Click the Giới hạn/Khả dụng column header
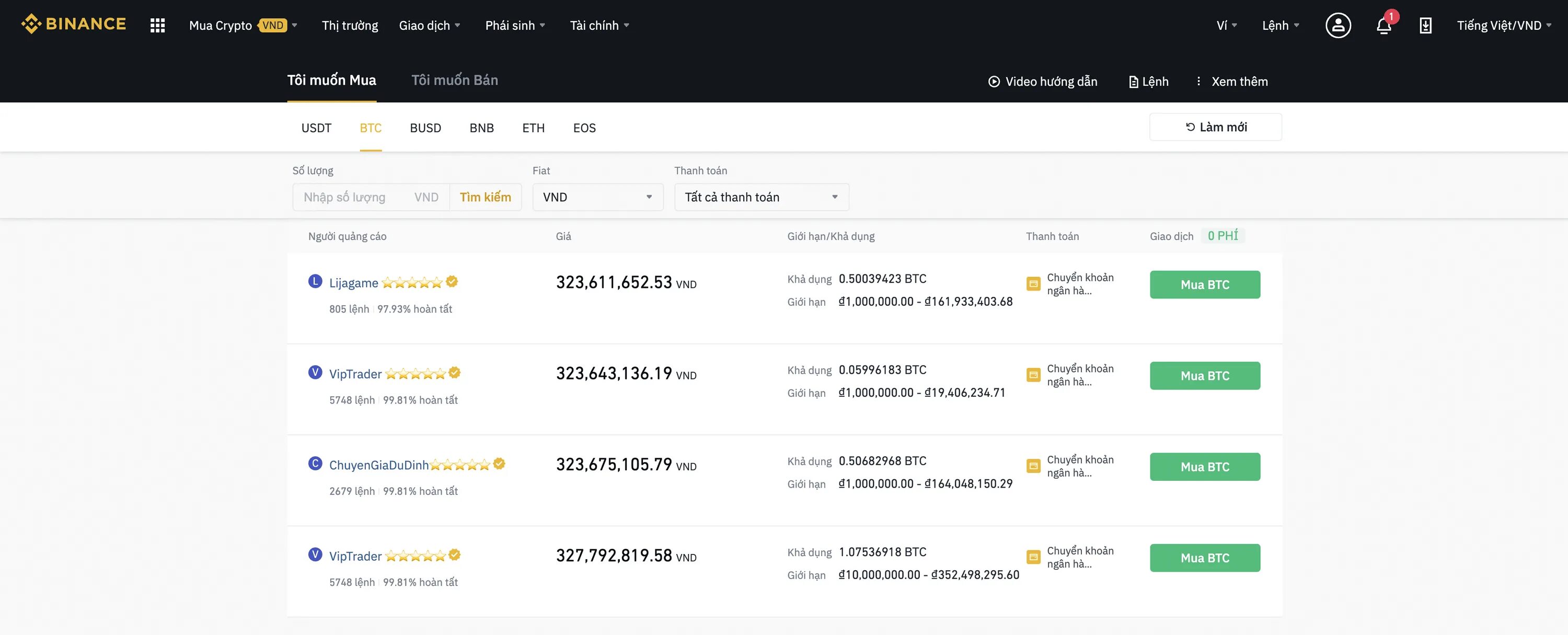Viewport: 1568px width, 635px height. pos(831,236)
